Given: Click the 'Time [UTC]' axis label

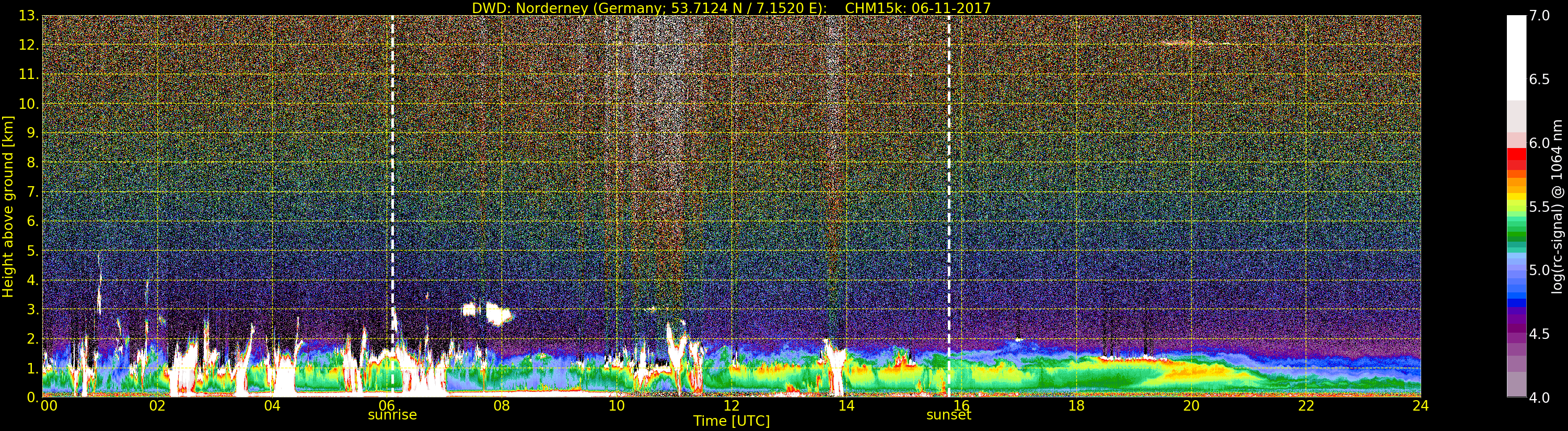Looking at the screenshot, I should click(731, 421).
